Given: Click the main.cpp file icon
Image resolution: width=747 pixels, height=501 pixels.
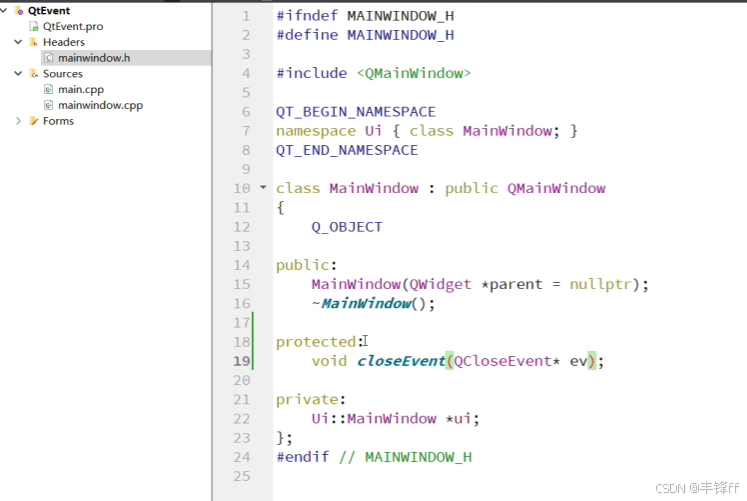Looking at the screenshot, I should tap(49, 89).
